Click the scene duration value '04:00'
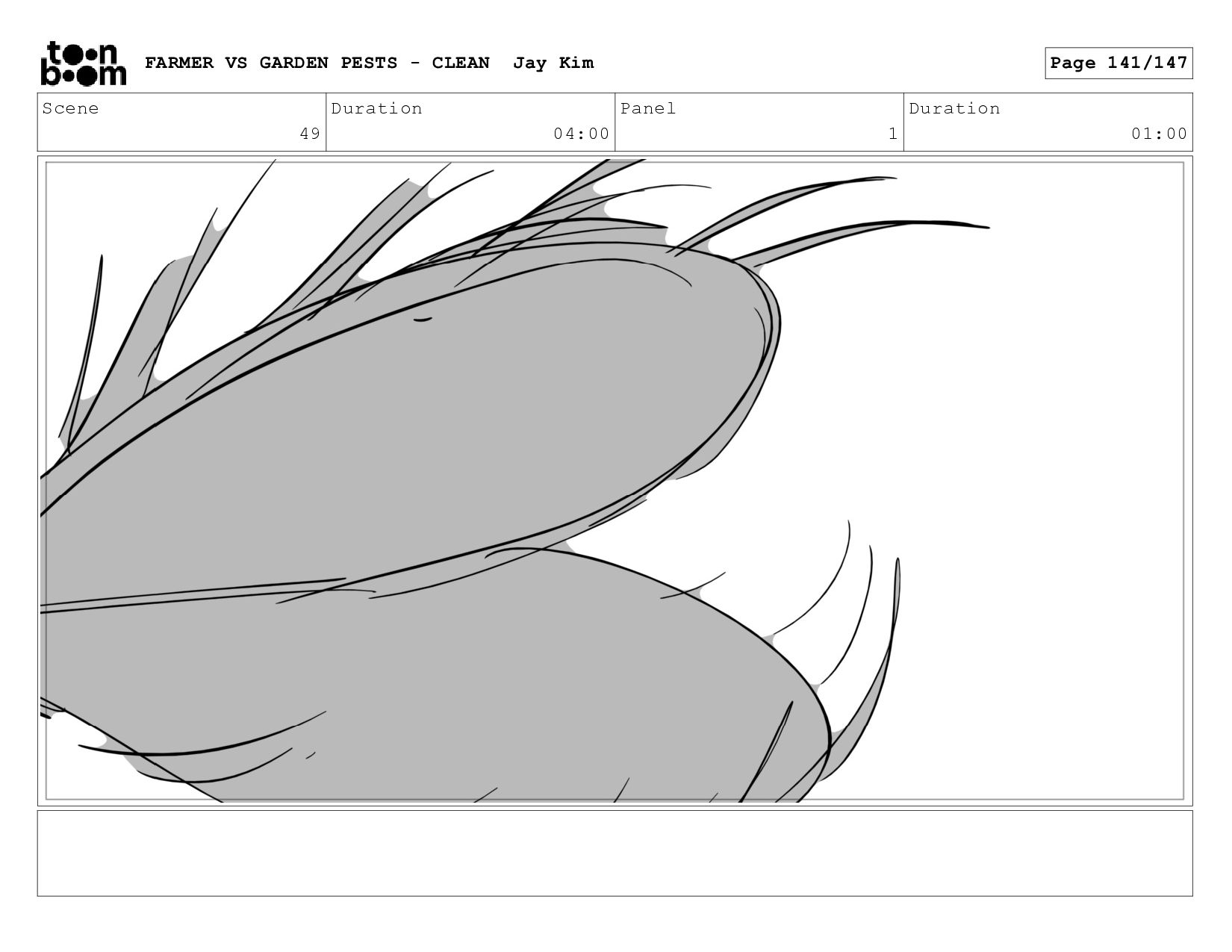This screenshot has width=1232, height=952. tap(582, 134)
